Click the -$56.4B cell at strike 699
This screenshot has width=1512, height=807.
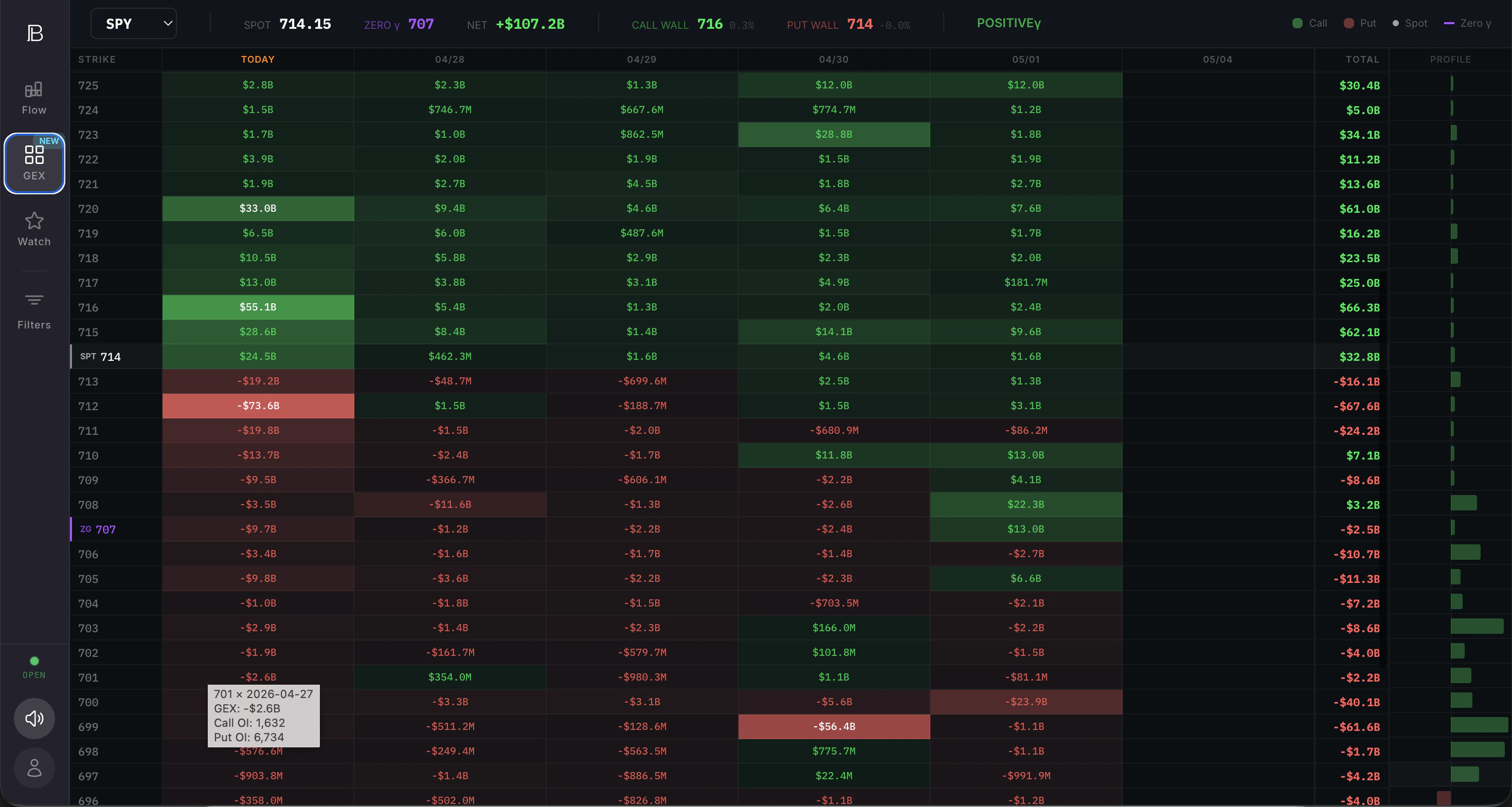834,727
